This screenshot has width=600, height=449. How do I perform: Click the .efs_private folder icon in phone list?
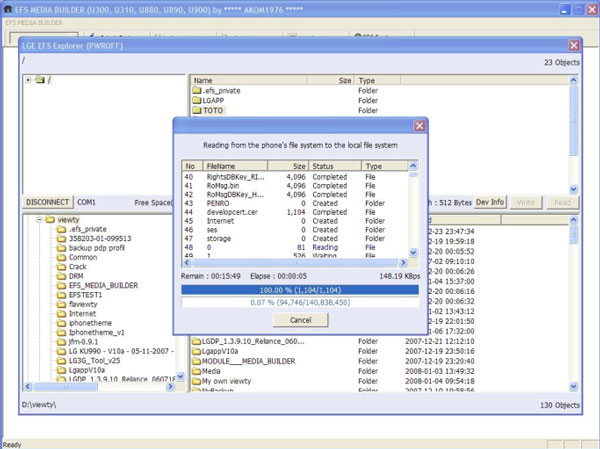click(x=197, y=90)
